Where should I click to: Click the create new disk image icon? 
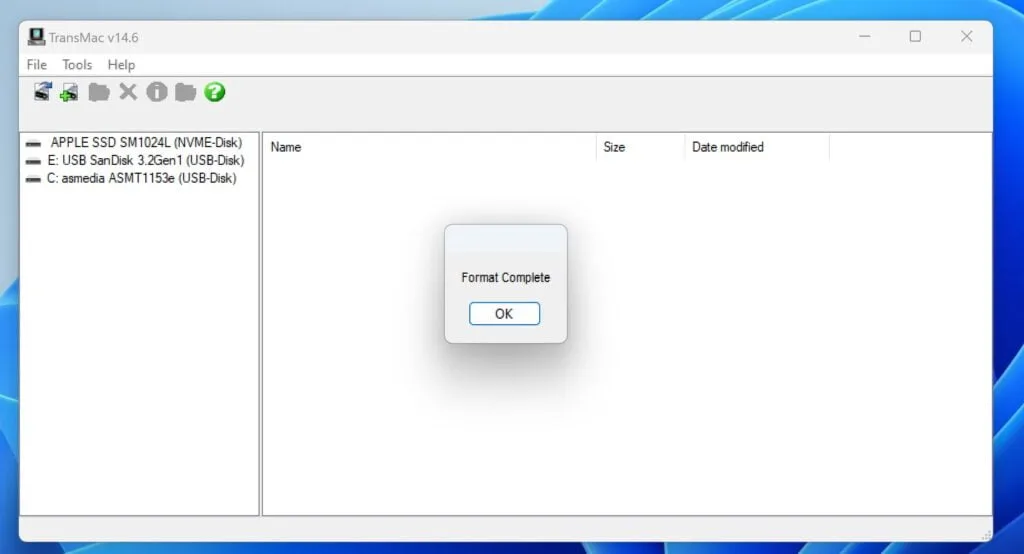(x=69, y=92)
